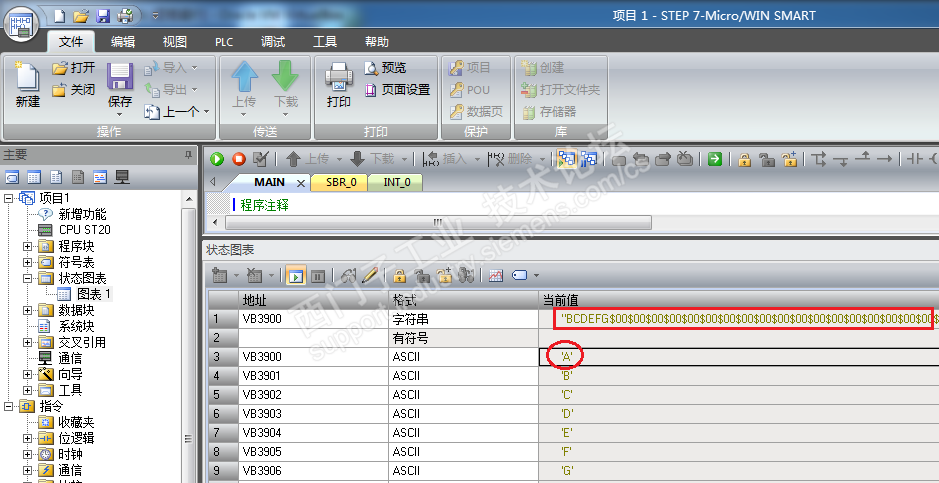Switch to the PLC ribbon tab

(224, 42)
